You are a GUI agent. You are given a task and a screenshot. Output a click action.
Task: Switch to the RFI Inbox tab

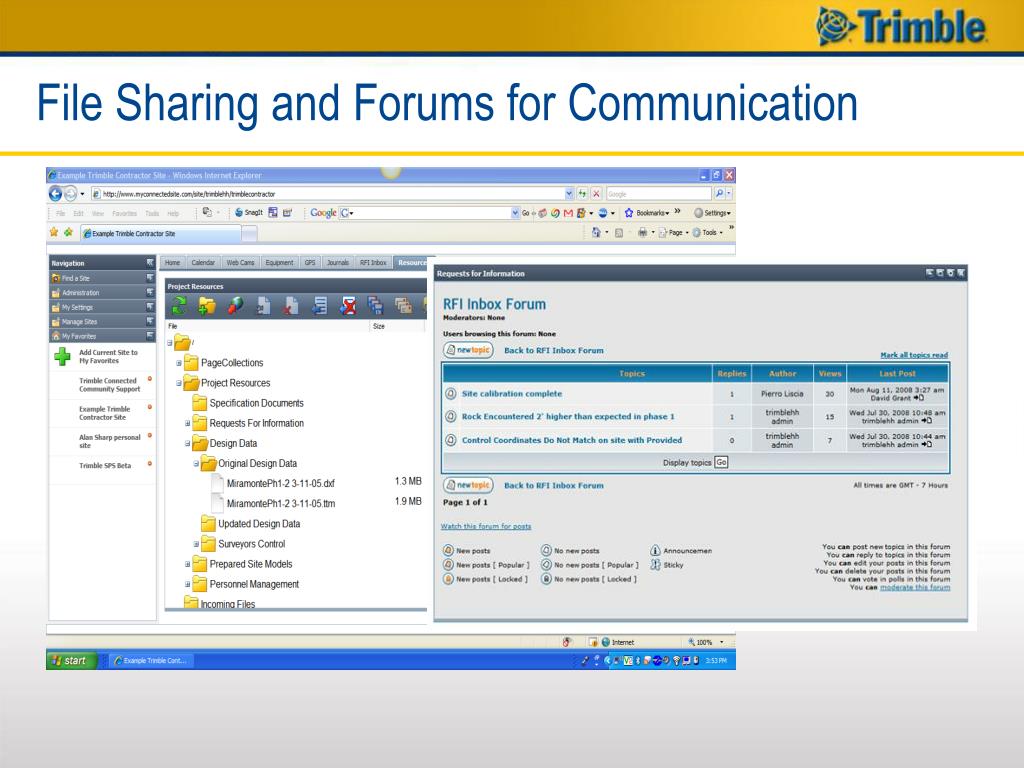click(x=373, y=263)
